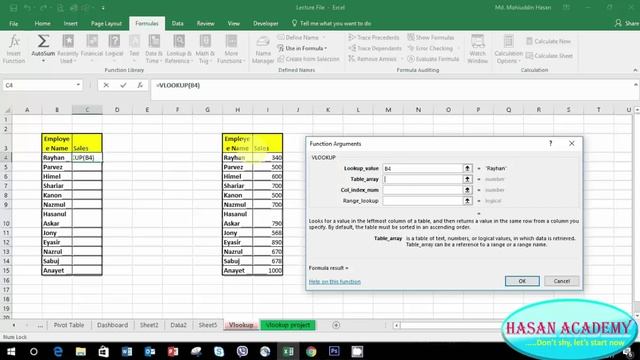Click the Share button
Screen dimensions: 640x360
click(x=627, y=24)
